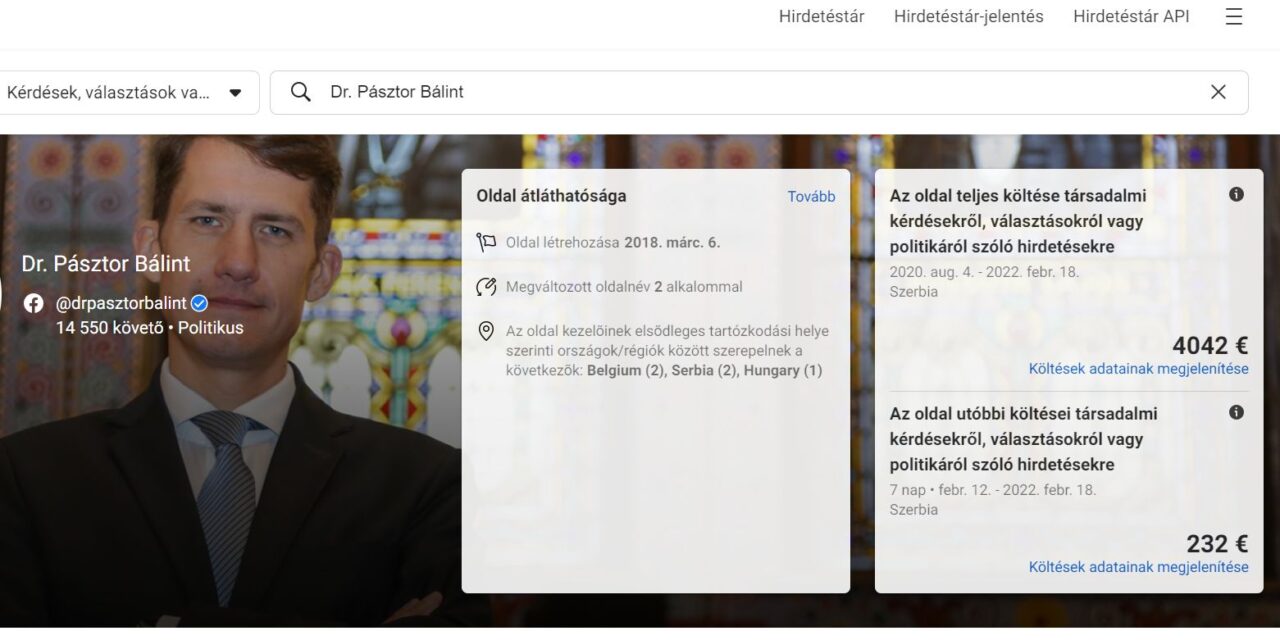This screenshot has width=1280, height=640.
Task: Click the verified blue checkmark badge
Action: coord(197,302)
